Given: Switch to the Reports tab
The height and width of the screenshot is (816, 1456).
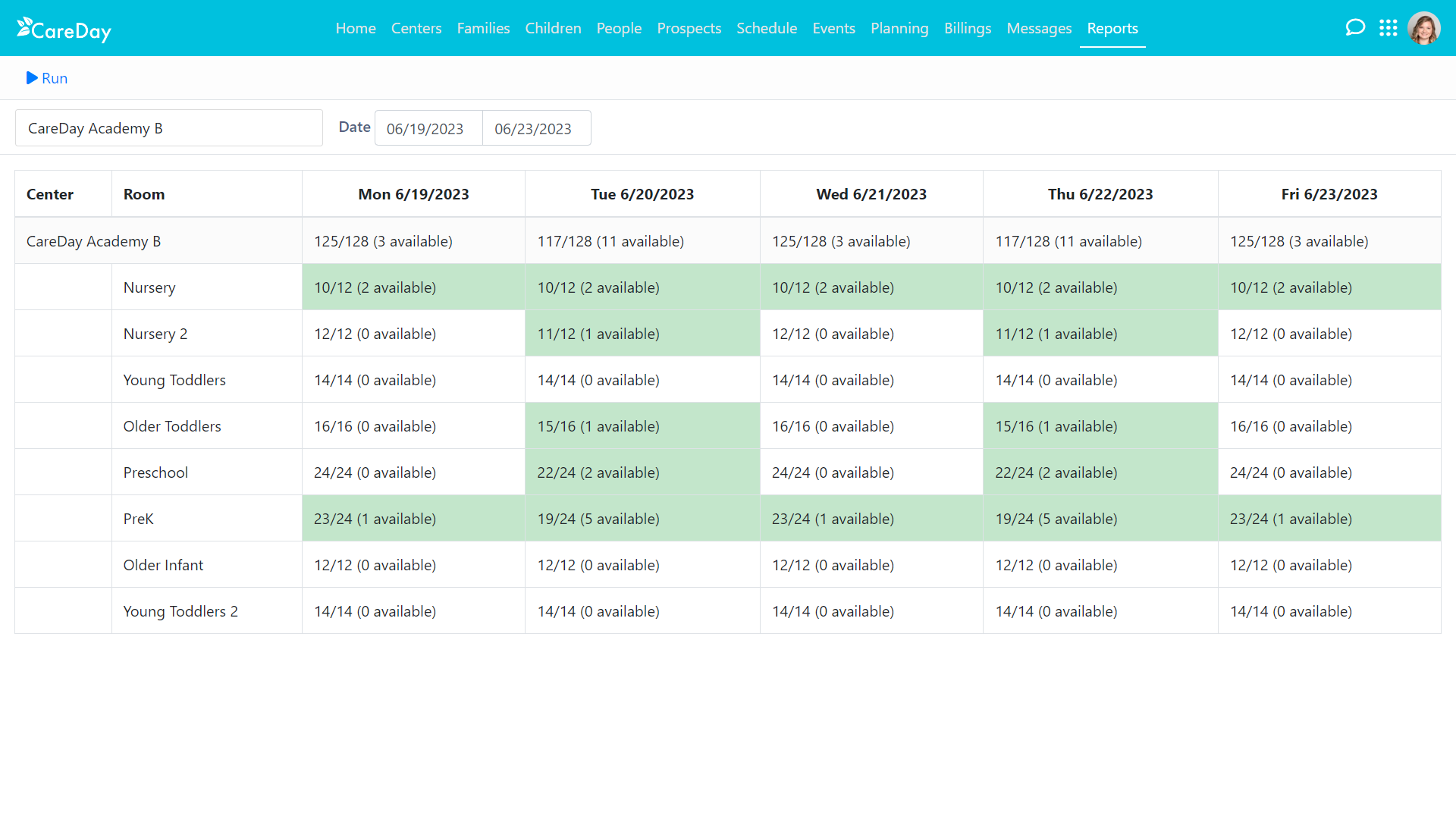Looking at the screenshot, I should click(1112, 28).
